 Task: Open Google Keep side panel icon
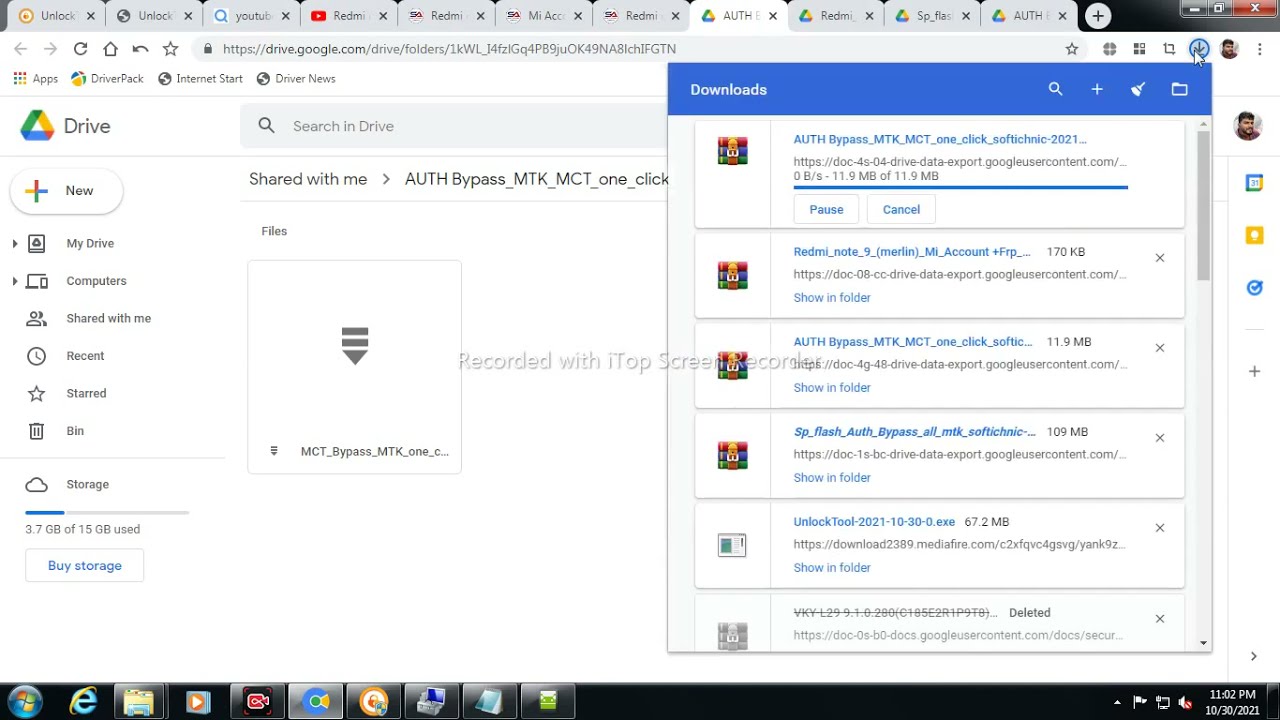point(1254,235)
